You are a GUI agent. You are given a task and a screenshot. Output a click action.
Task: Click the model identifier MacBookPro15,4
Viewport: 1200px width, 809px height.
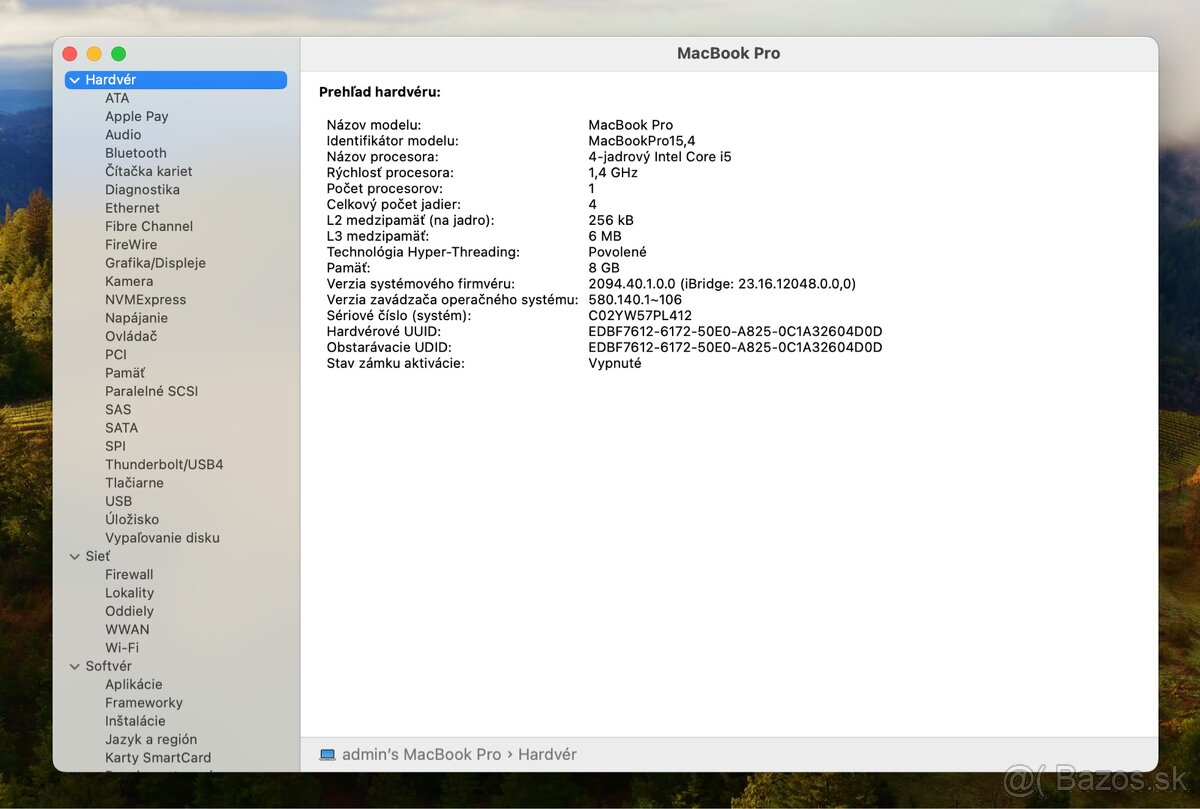[x=641, y=141]
